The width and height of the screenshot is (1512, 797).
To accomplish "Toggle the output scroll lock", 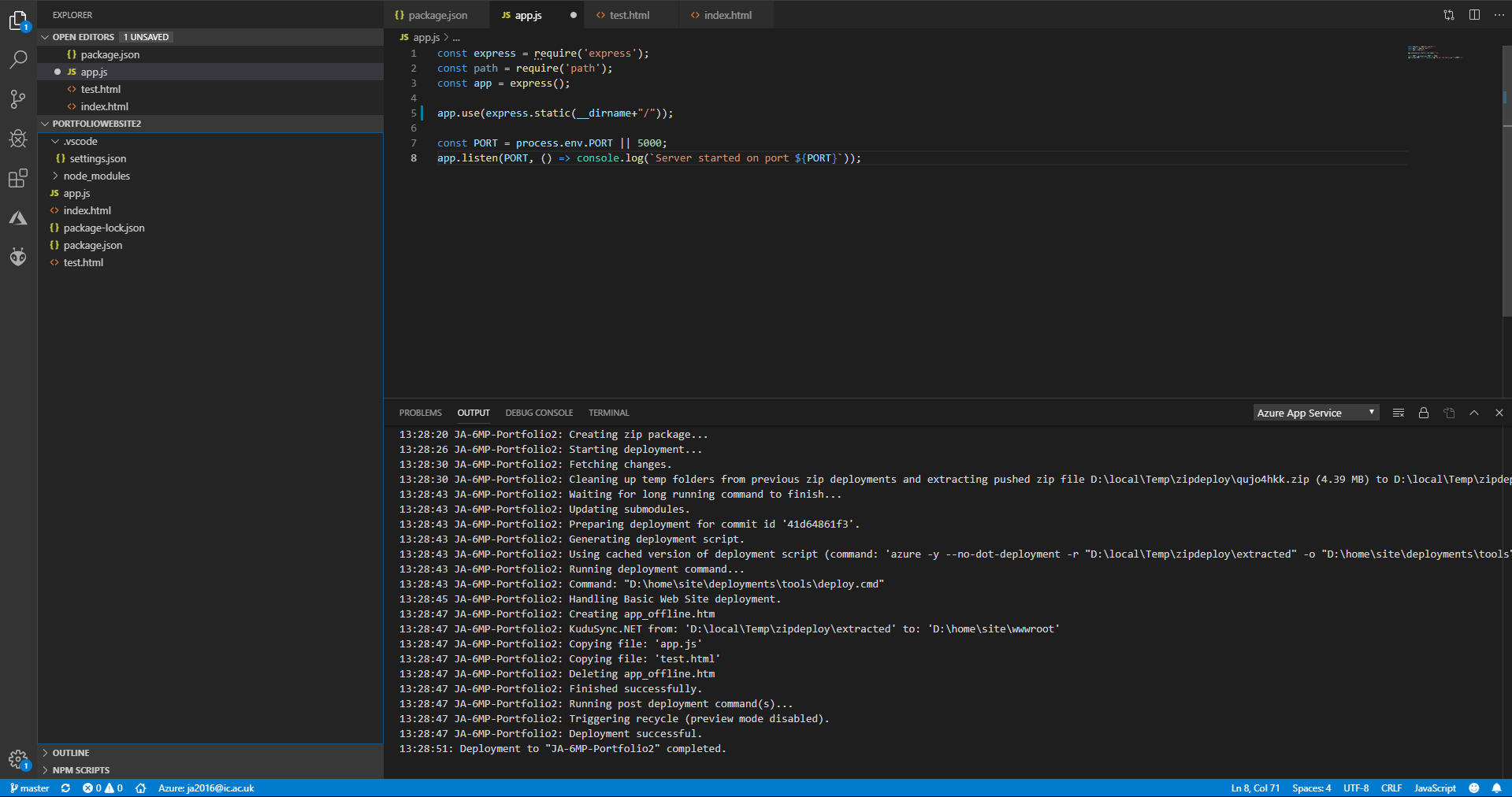I will (1424, 413).
